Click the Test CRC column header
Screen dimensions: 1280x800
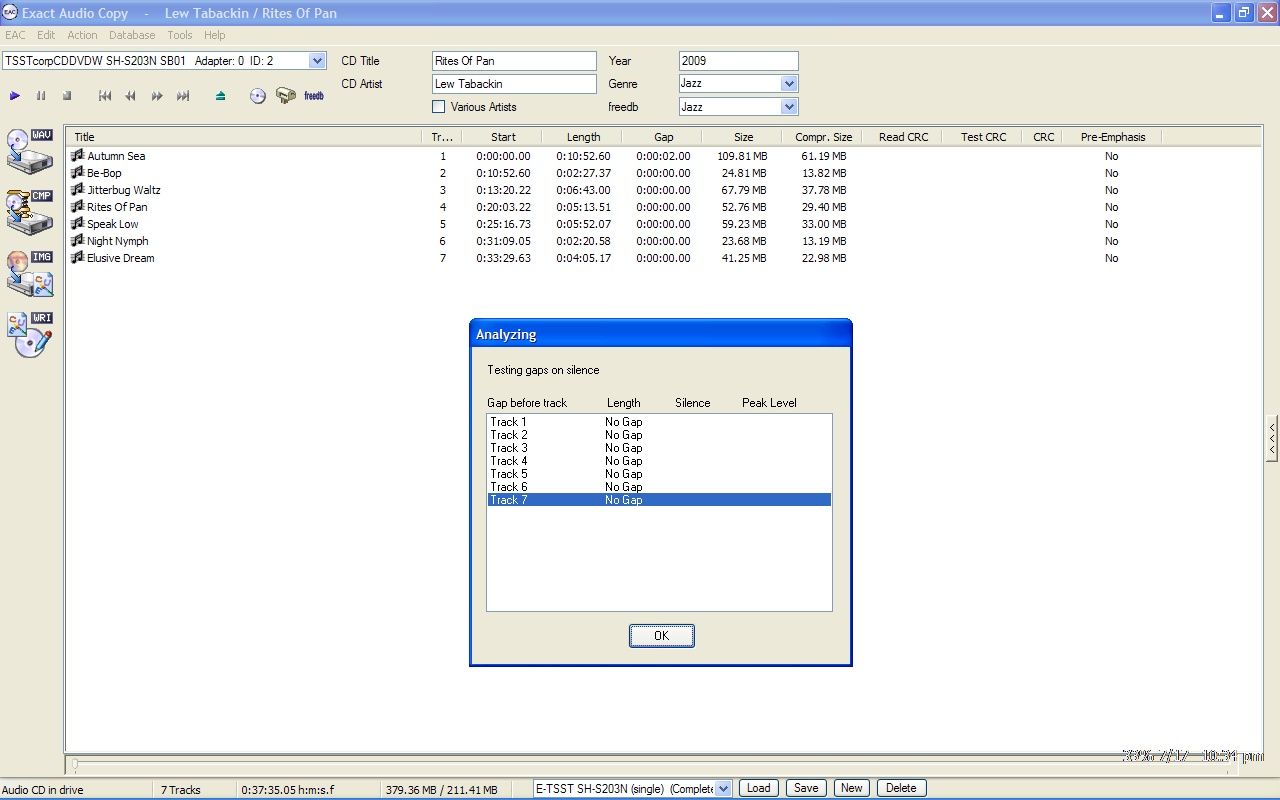[983, 137]
